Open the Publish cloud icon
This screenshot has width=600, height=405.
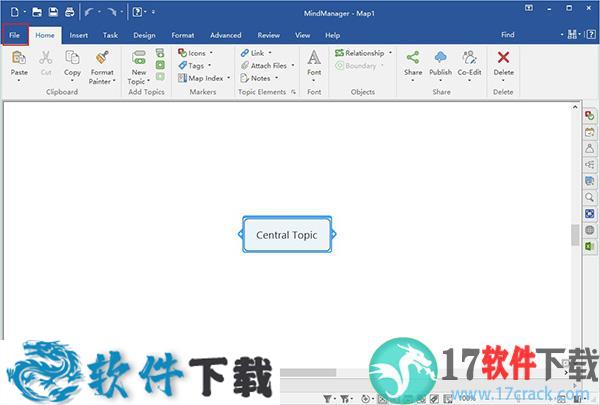pos(440,60)
